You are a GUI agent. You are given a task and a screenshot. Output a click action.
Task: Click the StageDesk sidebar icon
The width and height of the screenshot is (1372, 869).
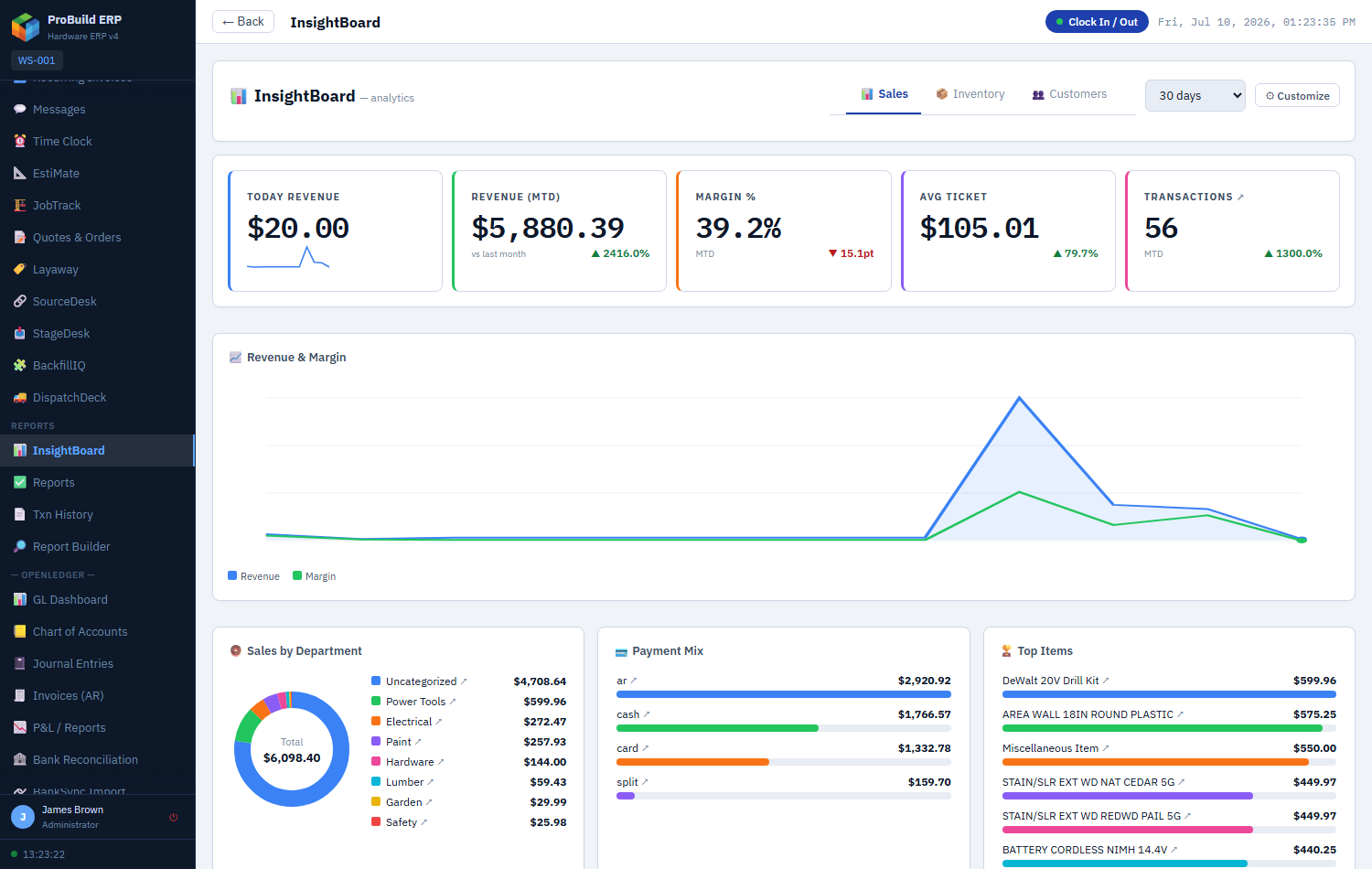[x=19, y=333]
